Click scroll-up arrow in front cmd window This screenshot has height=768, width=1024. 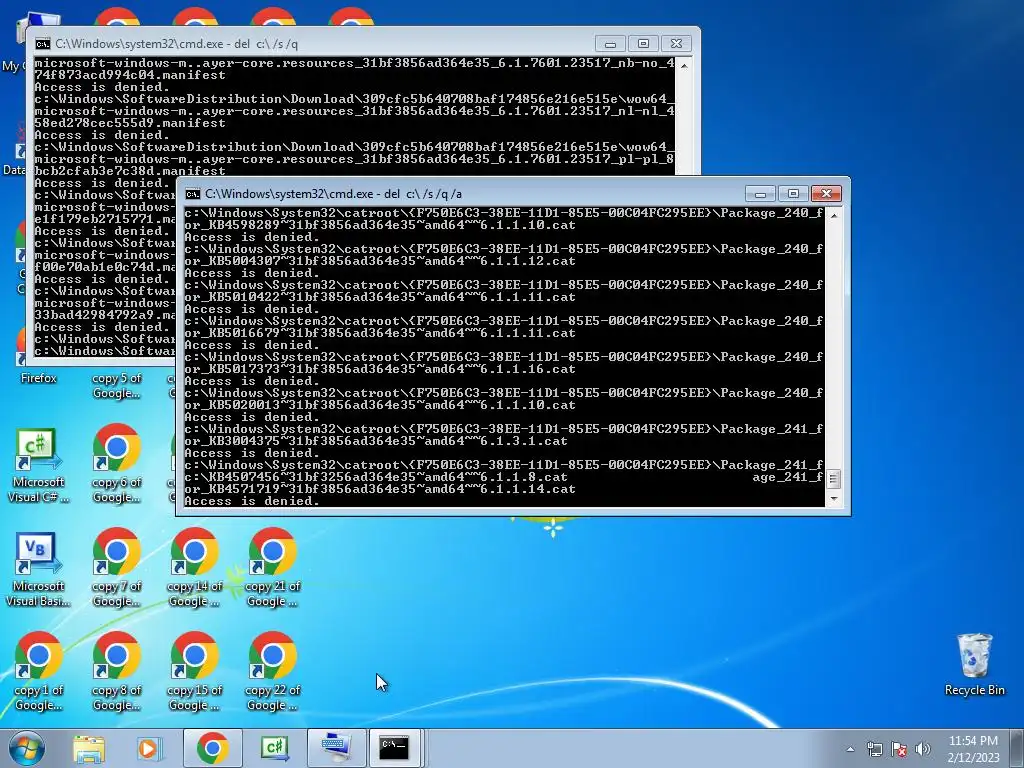click(x=833, y=215)
